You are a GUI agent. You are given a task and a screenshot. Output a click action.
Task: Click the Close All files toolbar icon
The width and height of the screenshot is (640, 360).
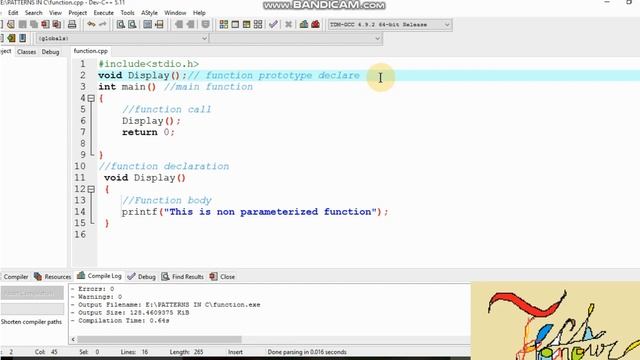click(x=57, y=24)
